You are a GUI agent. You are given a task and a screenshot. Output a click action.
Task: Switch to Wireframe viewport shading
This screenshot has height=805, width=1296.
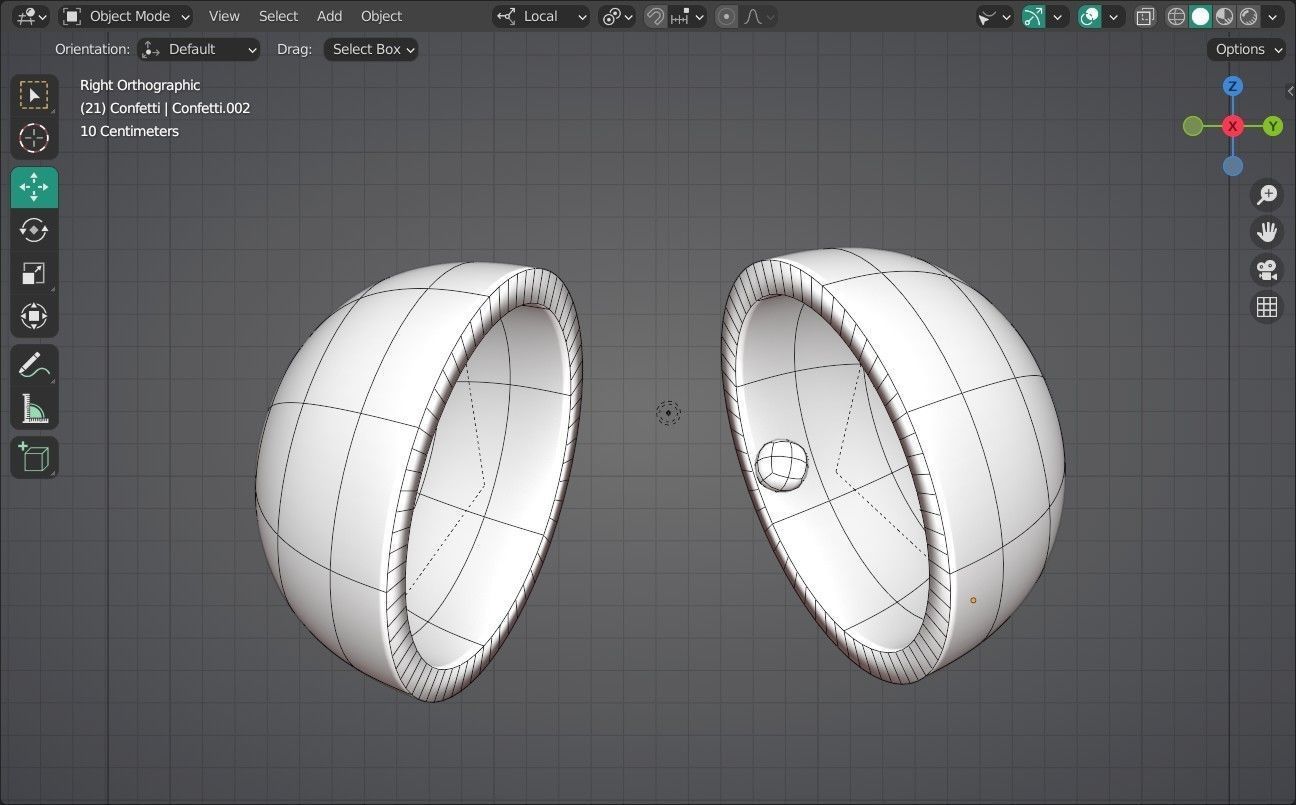tap(1177, 16)
